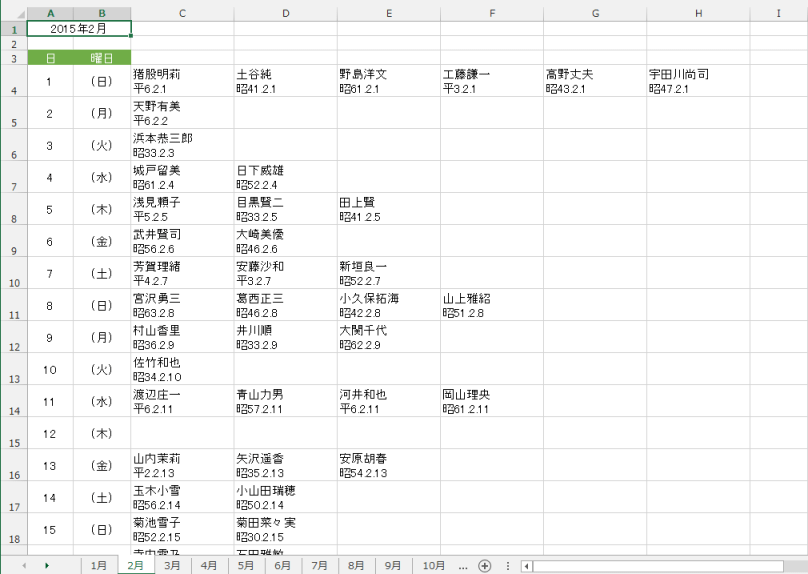Click the horizontal scrollbar left arrow
Viewport: 808px width, 574px height.
[x=526, y=566]
